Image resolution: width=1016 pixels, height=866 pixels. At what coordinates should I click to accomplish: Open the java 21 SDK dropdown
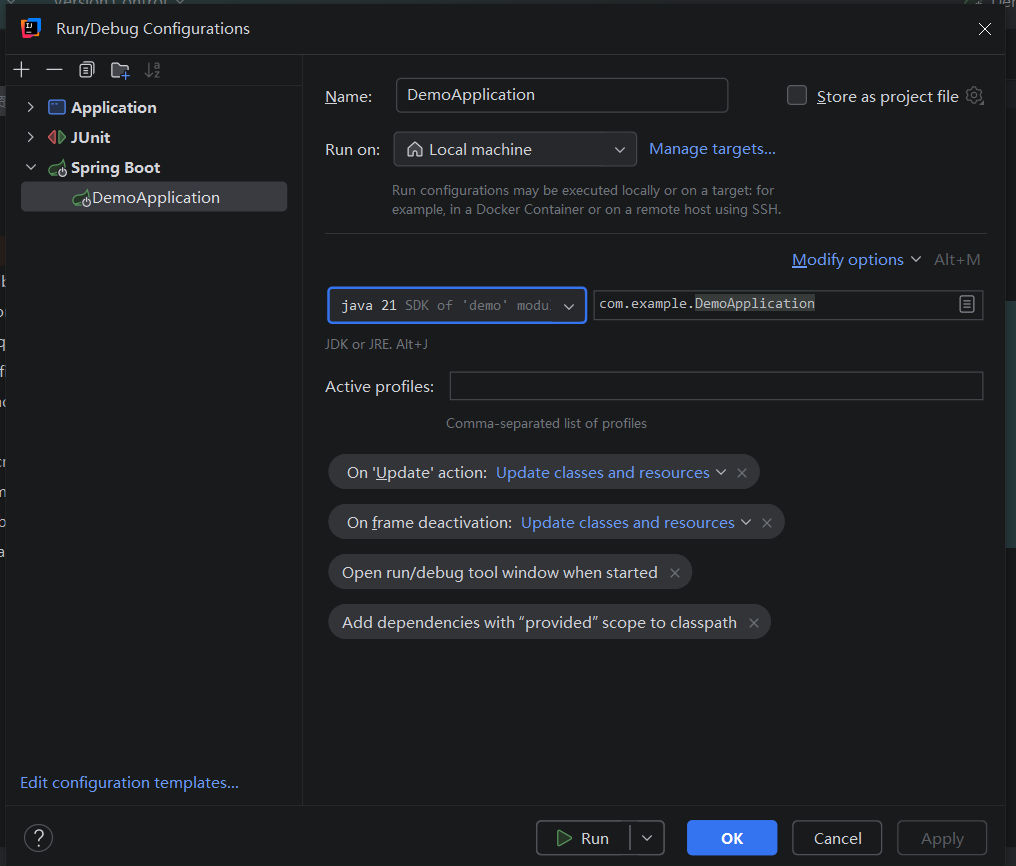click(x=457, y=306)
